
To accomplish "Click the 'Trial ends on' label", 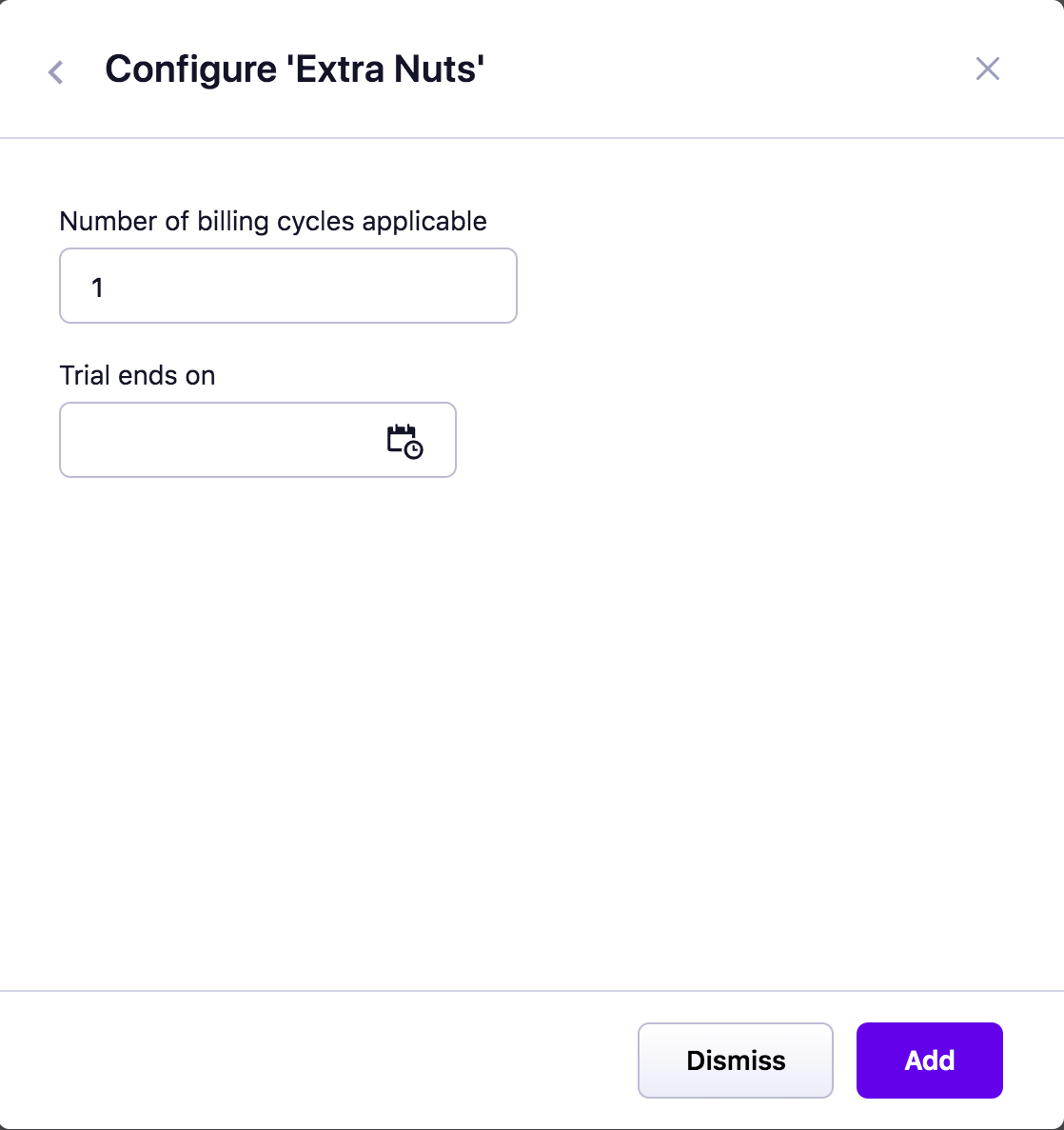I will pos(137,375).
